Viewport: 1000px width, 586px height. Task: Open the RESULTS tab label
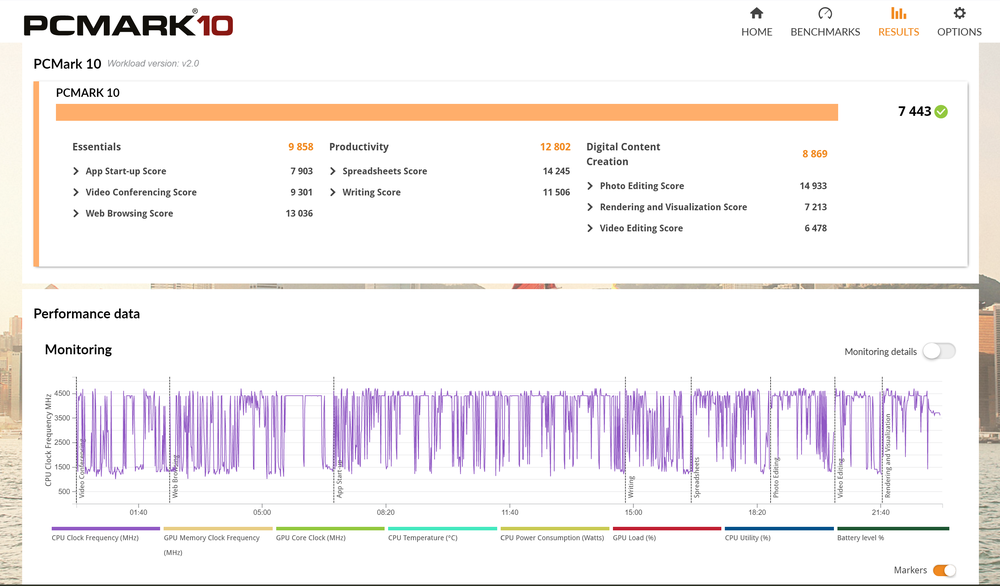(899, 32)
